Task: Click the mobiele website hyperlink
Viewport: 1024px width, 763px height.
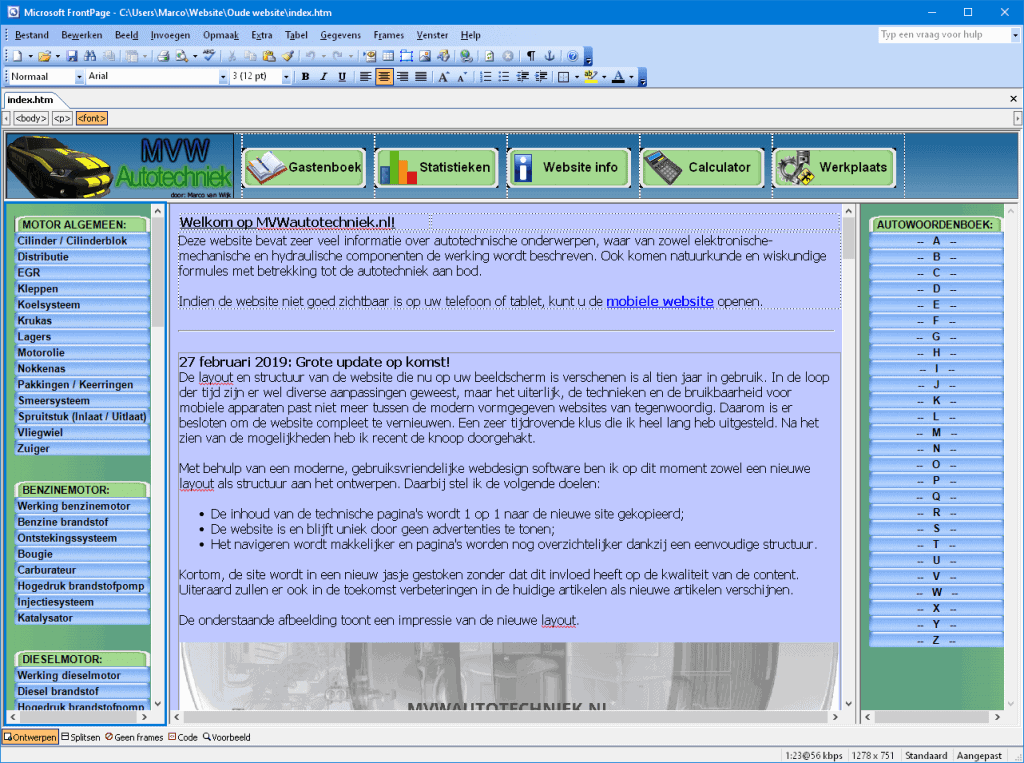Action: [x=659, y=301]
